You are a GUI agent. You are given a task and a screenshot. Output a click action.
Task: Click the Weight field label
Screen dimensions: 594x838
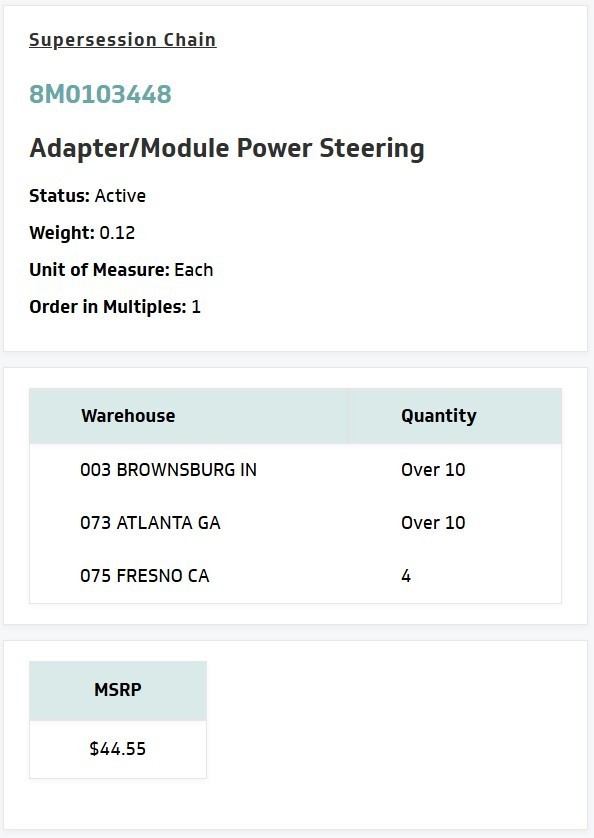coord(61,233)
